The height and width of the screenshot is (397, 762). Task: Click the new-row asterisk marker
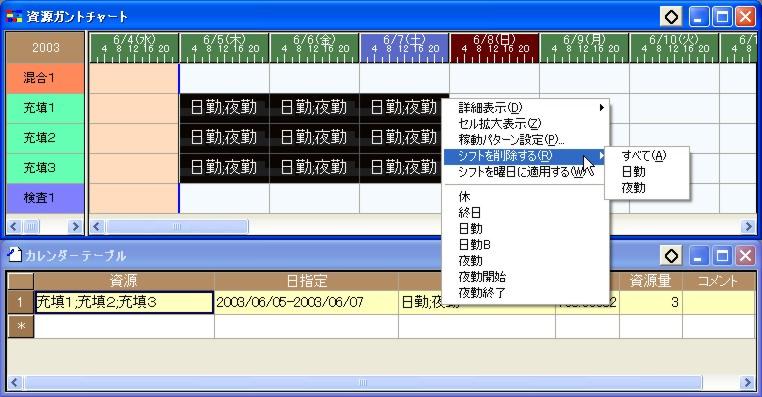(x=21, y=326)
